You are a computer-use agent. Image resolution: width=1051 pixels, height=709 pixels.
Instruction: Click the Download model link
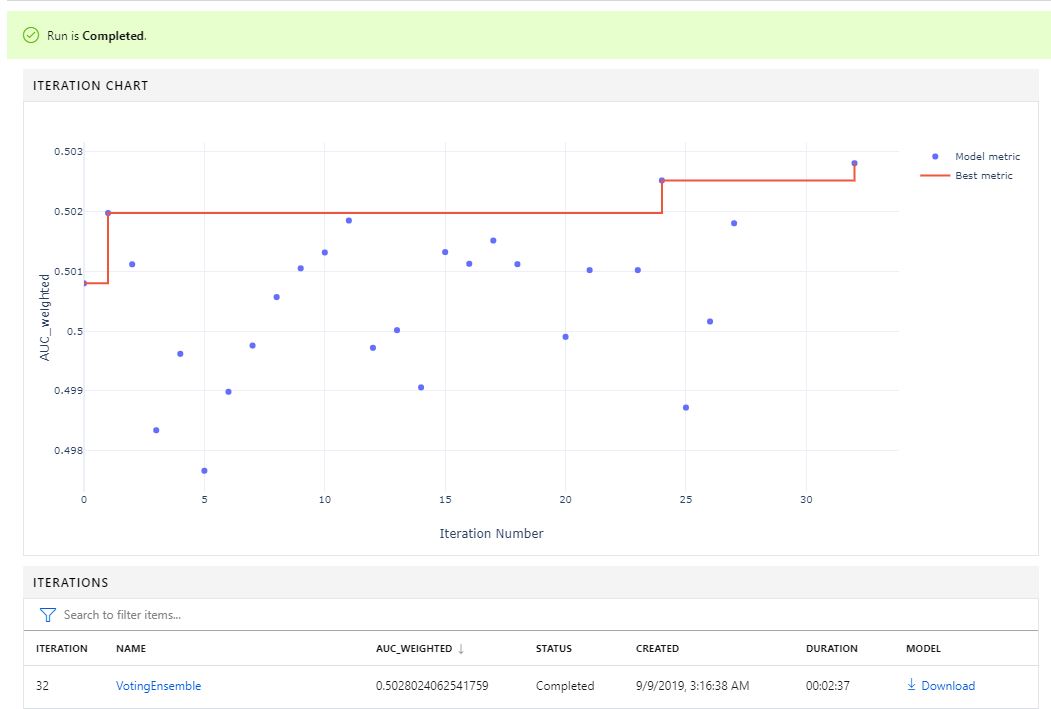click(x=948, y=686)
